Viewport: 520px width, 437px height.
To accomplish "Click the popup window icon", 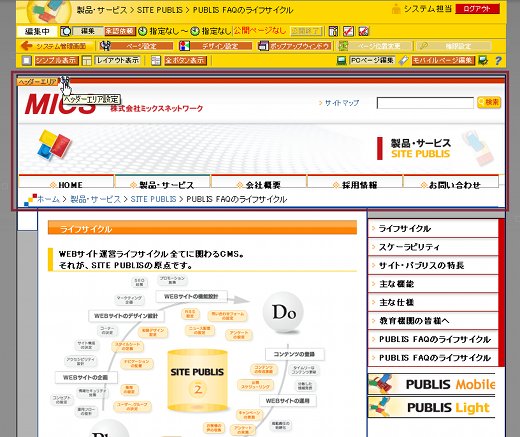I will pyautogui.click(x=263, y=46).
